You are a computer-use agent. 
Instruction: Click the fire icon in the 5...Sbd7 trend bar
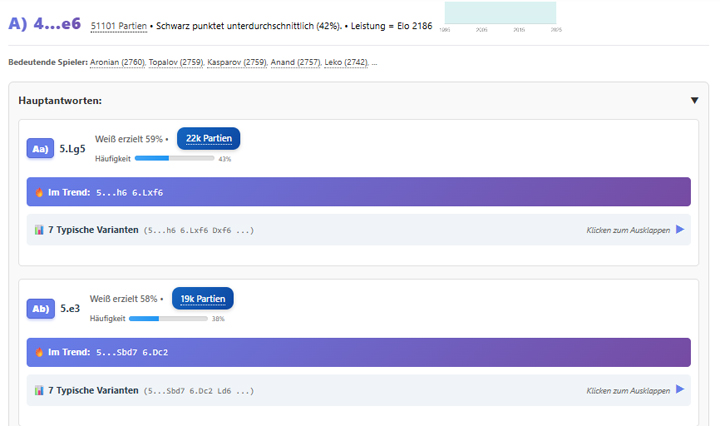click(39, 352)
